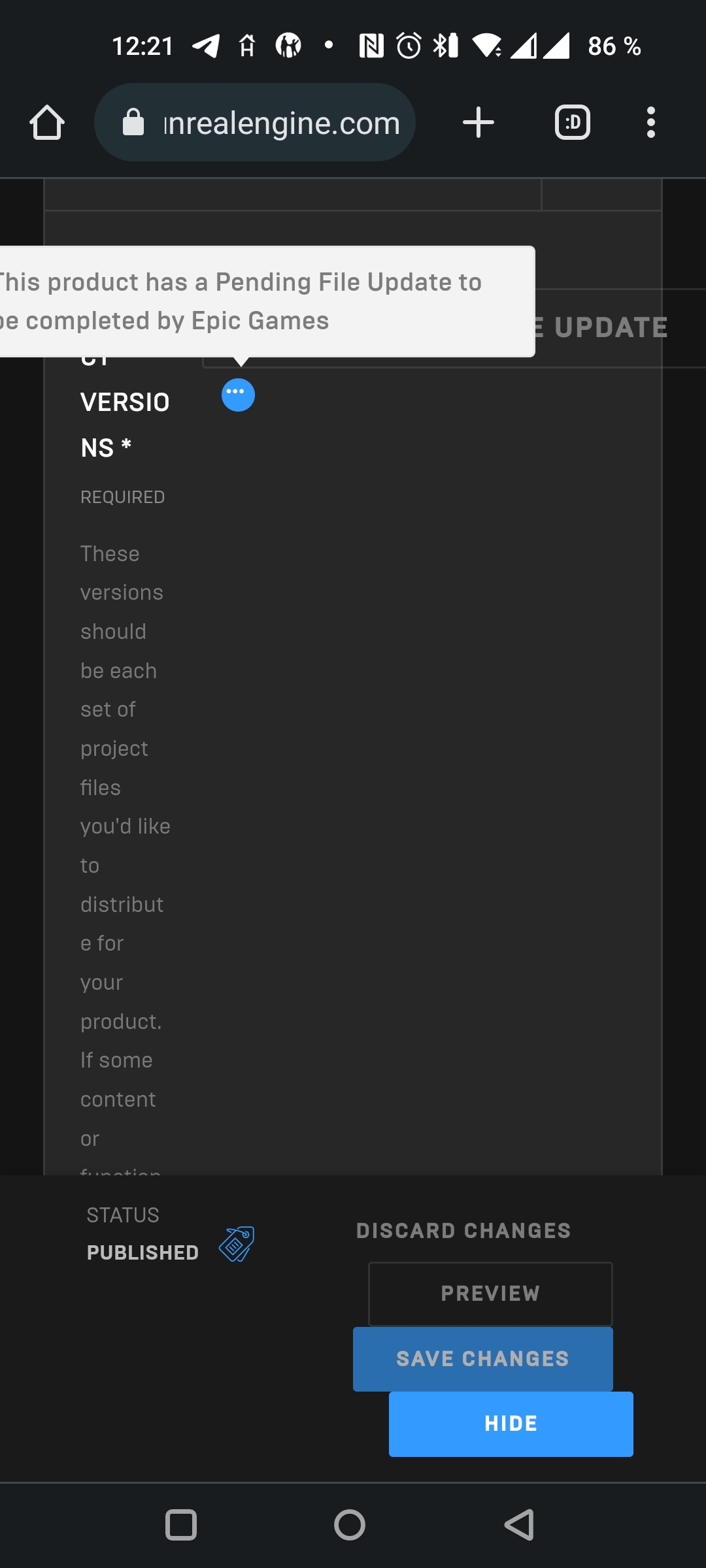Tap the Pending File Update tooltip
706x1568 pixels.
(261, 301)
